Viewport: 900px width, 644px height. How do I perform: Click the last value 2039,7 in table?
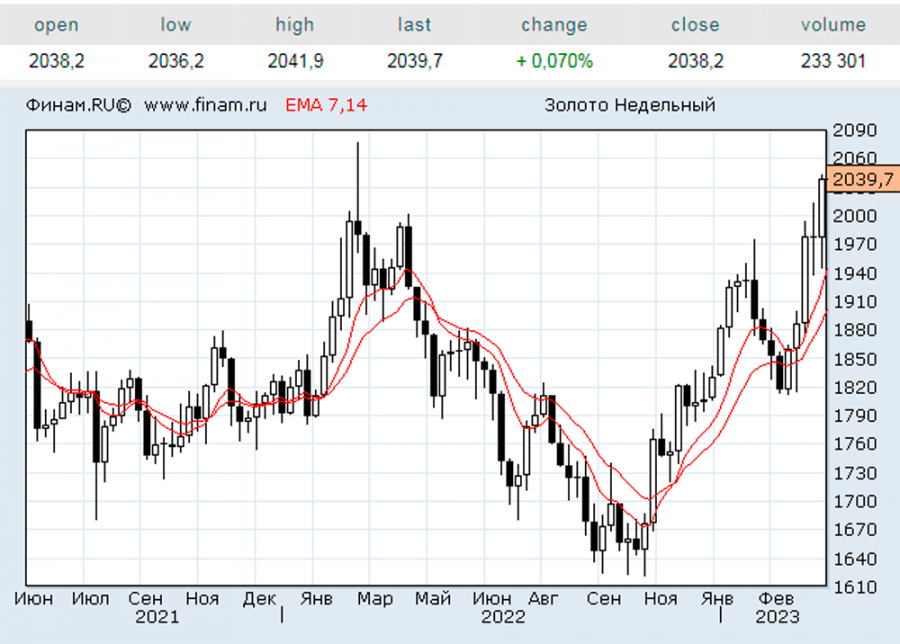click(414, 61)
